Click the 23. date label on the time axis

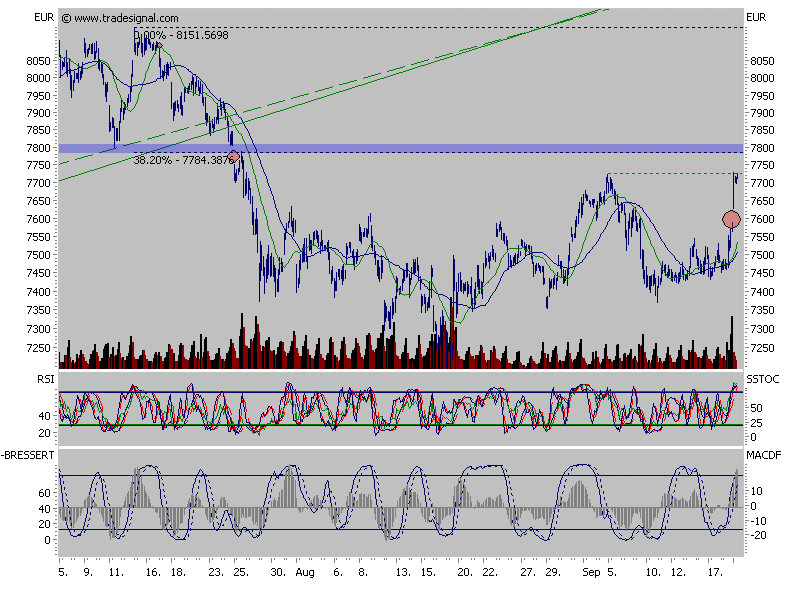tap(216, 572)
